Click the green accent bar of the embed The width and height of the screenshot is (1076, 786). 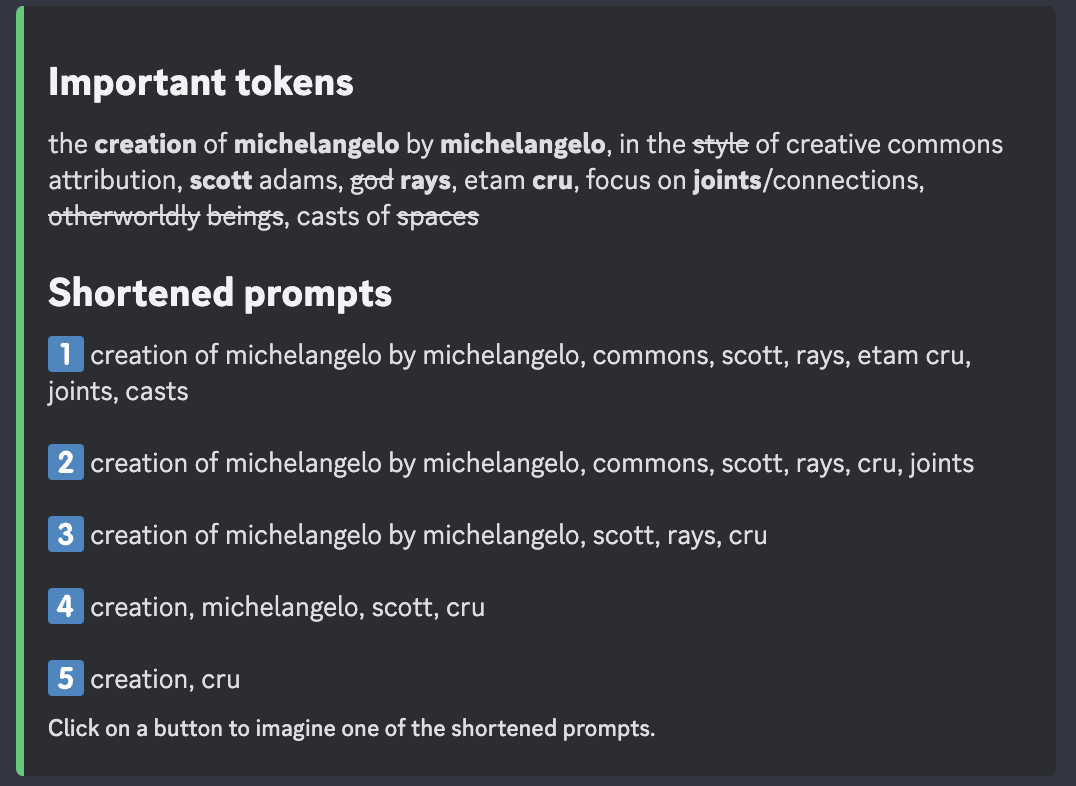[x=19, y=390]
